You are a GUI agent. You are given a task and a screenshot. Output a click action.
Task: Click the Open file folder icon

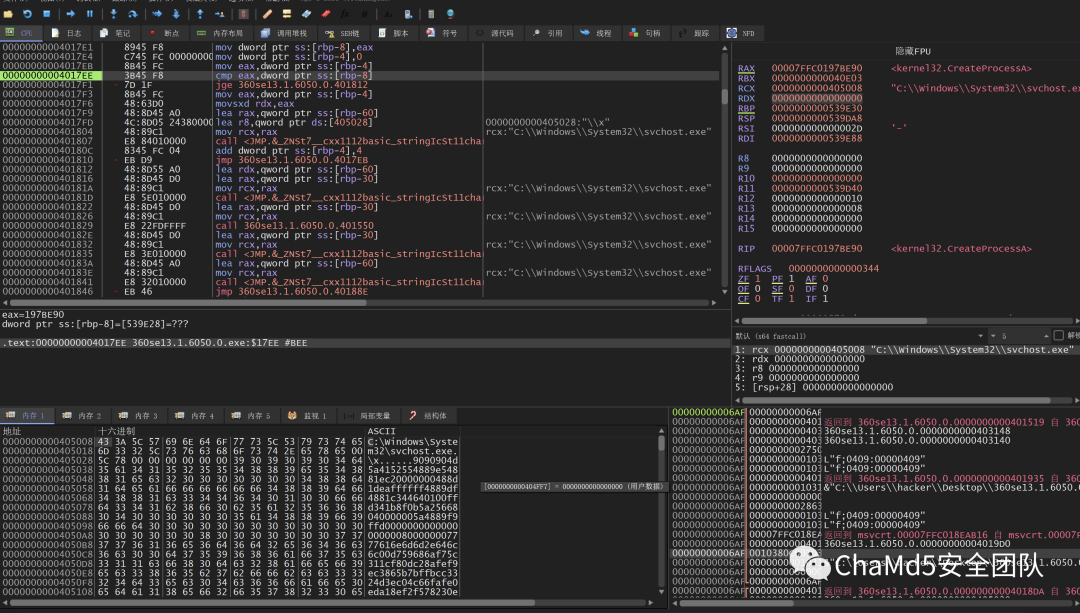(x=8, y=14)
